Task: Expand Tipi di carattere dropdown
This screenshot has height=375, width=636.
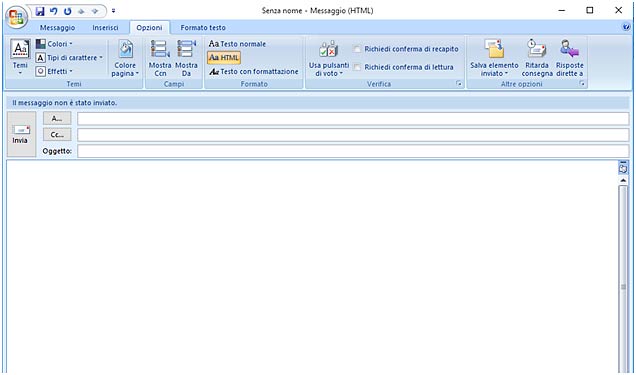Action: [69, 58]
